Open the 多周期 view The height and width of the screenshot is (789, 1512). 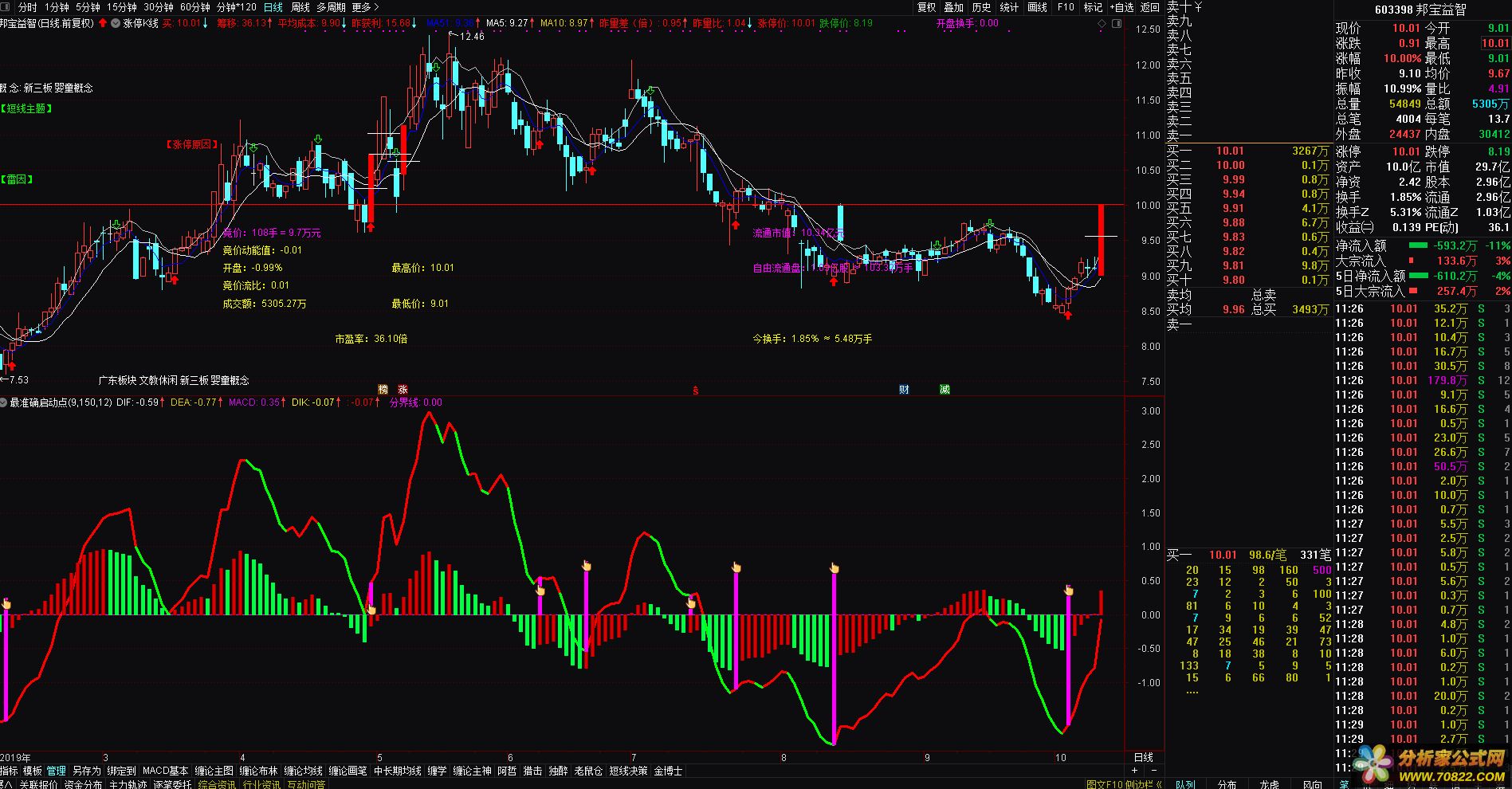tap(331, 7)
